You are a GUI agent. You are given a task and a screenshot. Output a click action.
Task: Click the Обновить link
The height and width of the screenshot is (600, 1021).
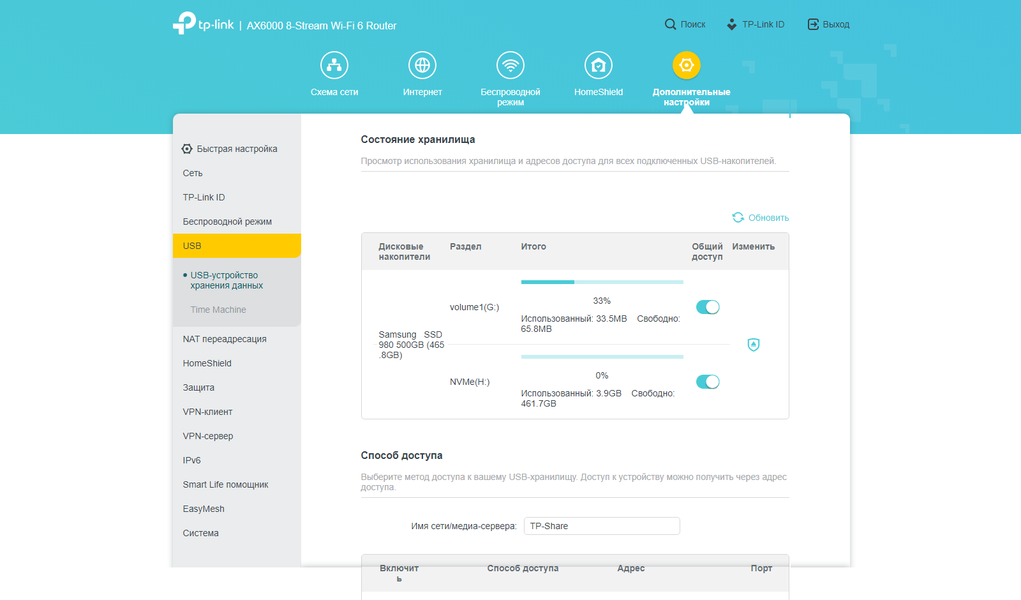coord(768,218)
